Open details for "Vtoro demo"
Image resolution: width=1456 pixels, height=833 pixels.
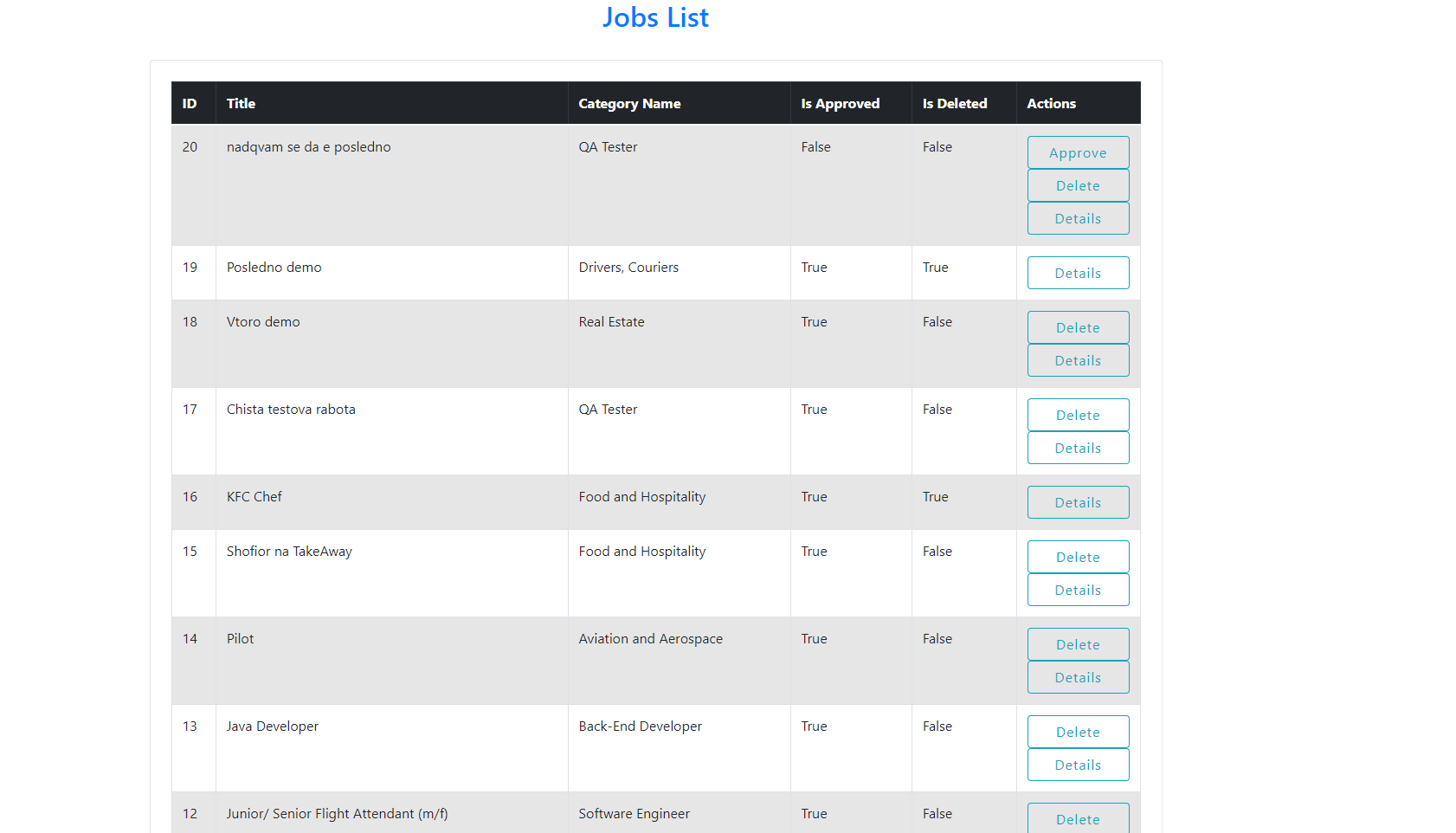pos(1078,359)
